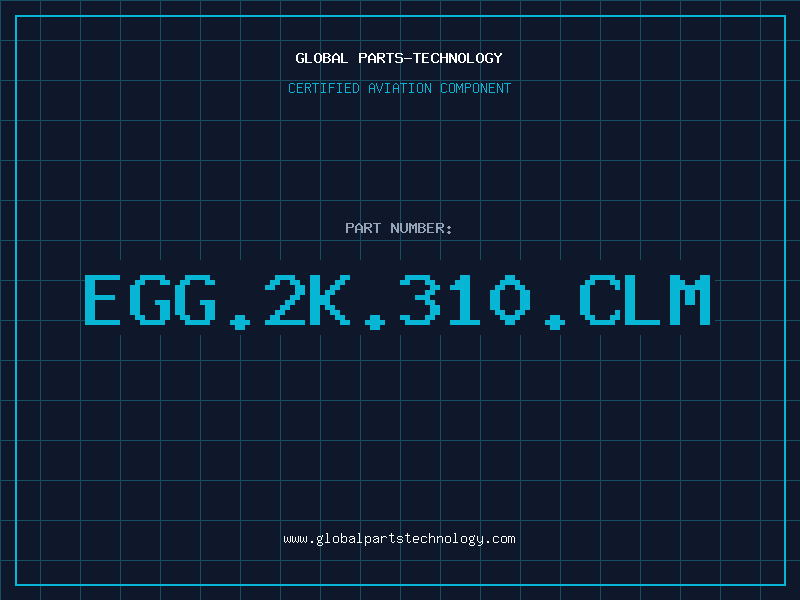Click the word AVIATION in the subtitle
Image resolution: width=800 pixels, height=600 pixels.
(x=400, y=88)
